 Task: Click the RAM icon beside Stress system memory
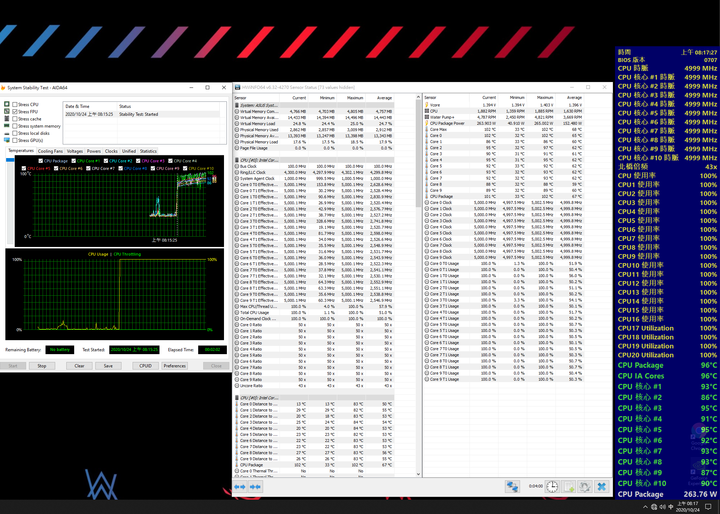7,125
